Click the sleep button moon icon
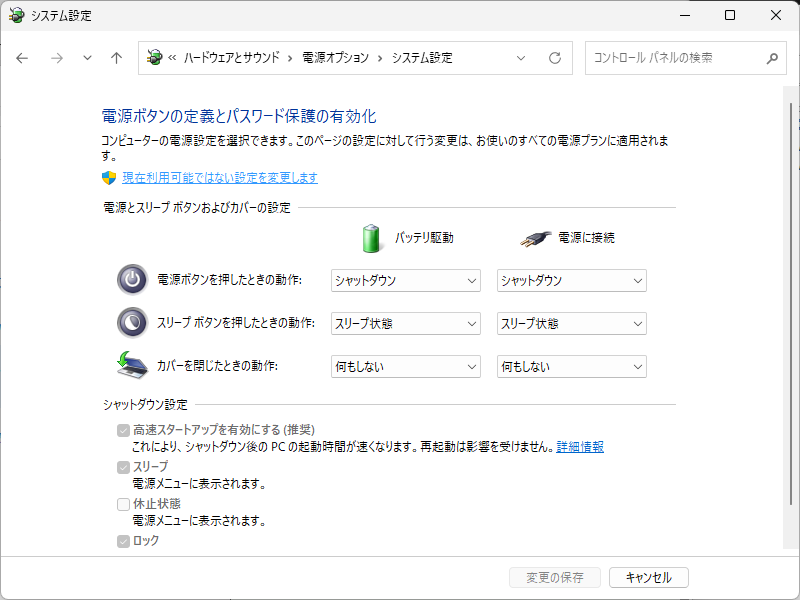Viewport: 800px width, 600px height. click(x=132, y=323)
